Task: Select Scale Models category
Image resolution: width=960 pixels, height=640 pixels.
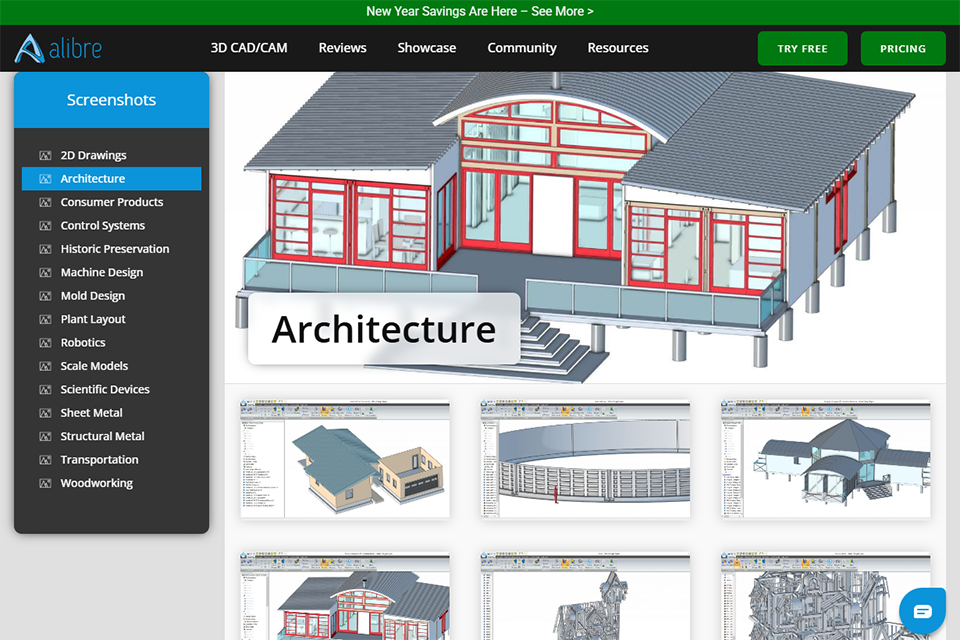Action: coord(111,366)
